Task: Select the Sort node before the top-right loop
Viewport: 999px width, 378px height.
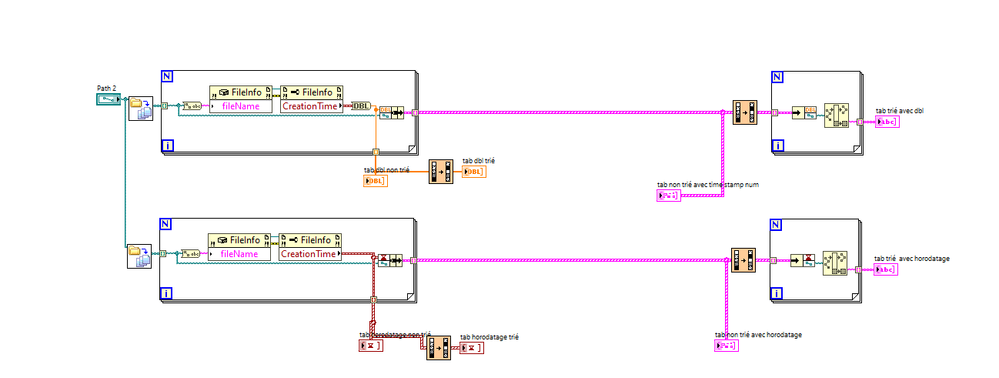Action: coord(745,112)
